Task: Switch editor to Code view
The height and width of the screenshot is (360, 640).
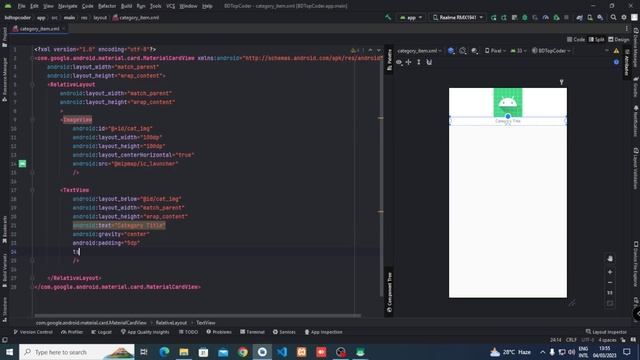Action: (576, 40)
